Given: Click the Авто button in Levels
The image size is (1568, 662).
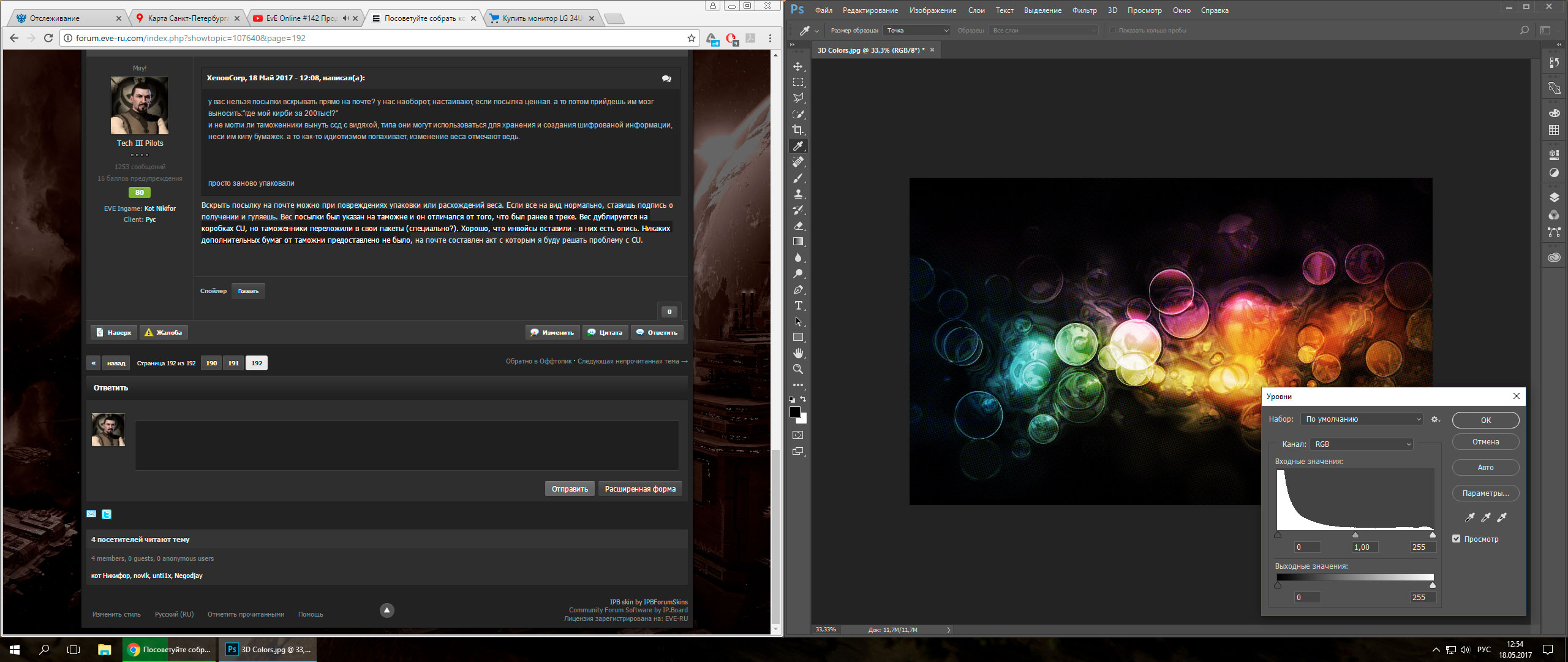Looking at the screenshot, I should click(x=1485, y=467).
